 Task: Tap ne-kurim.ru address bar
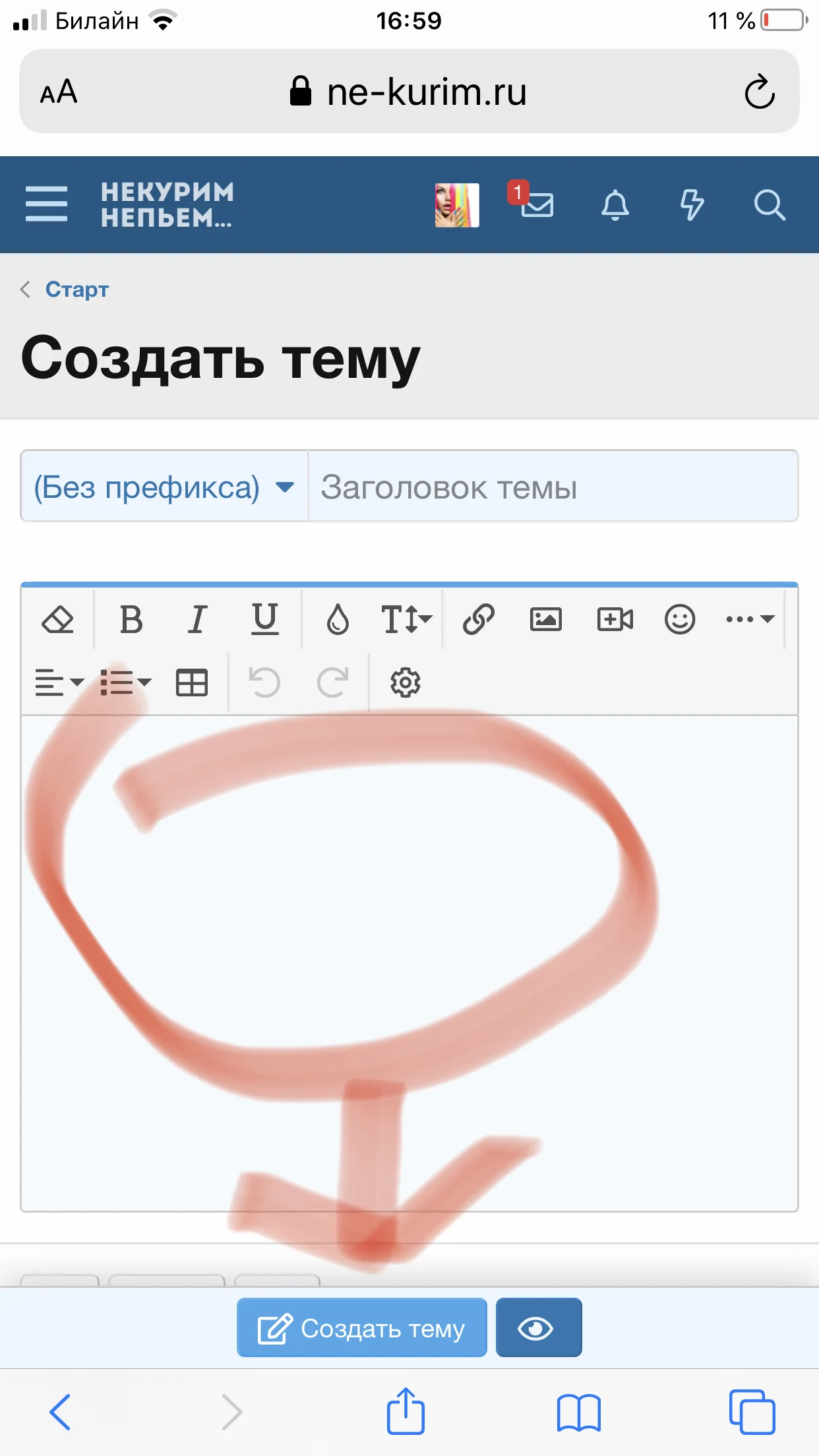click(x=409, y=92)
